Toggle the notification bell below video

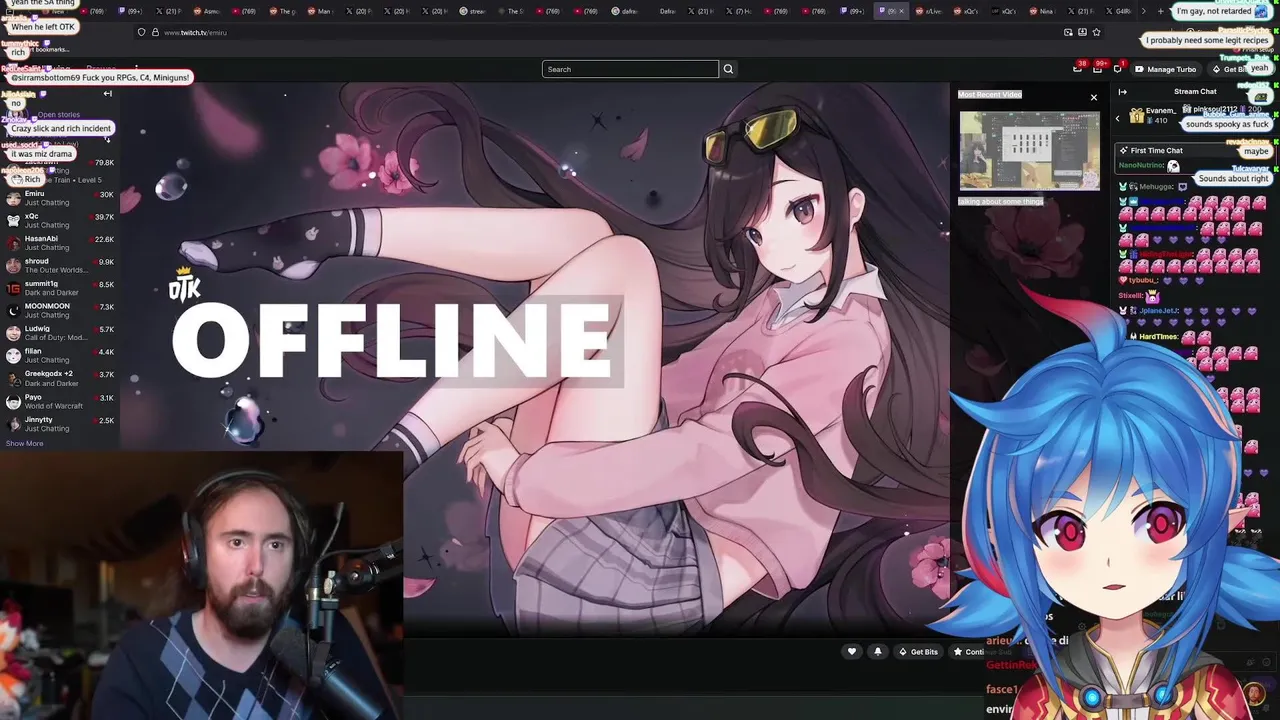878,652
